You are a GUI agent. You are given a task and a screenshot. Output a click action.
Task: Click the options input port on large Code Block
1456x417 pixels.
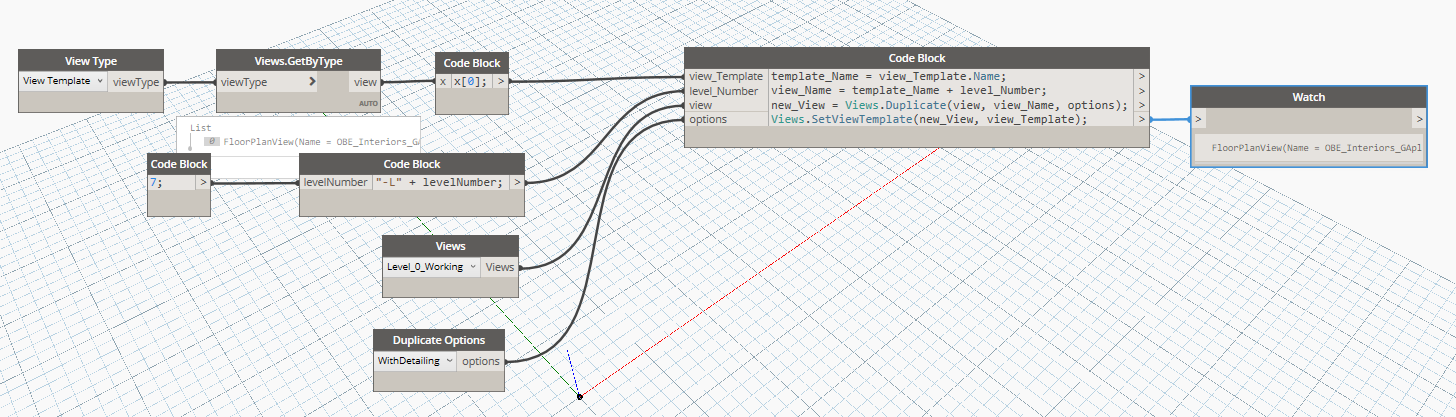(x=727, y=119)
